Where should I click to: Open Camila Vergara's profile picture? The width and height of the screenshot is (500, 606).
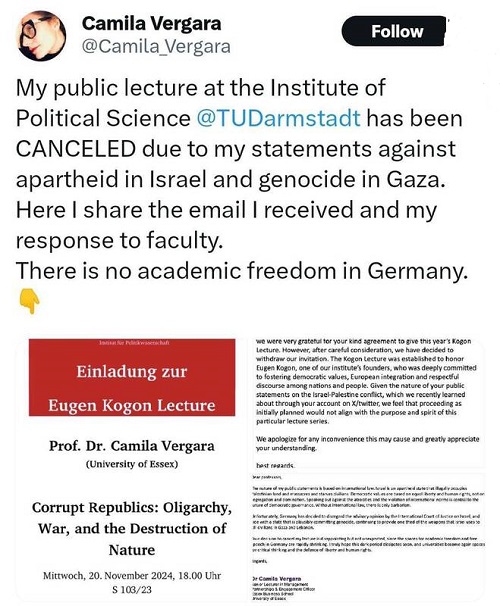tap(41, 36)
